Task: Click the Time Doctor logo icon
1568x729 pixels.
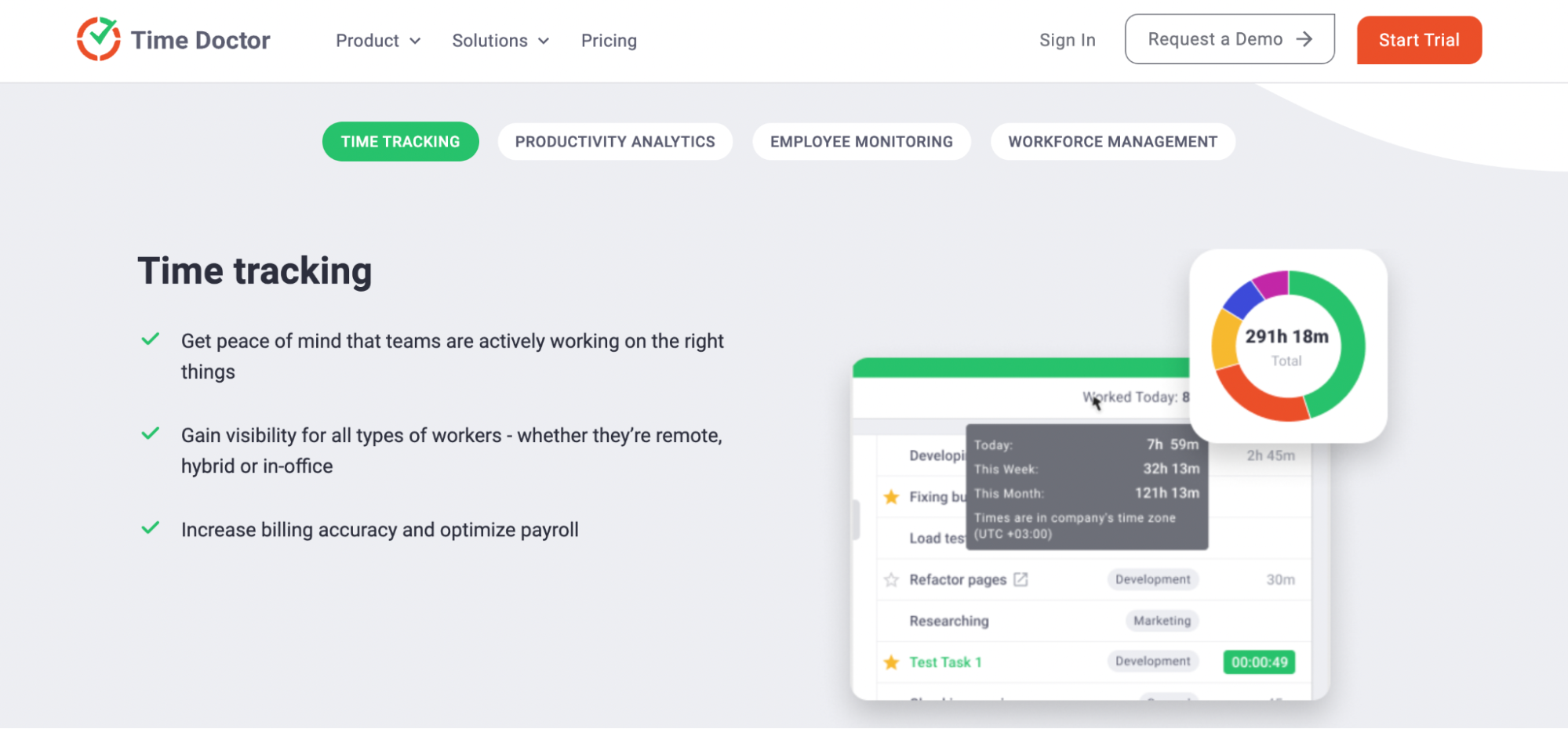Action: click(x=99, y=38)
